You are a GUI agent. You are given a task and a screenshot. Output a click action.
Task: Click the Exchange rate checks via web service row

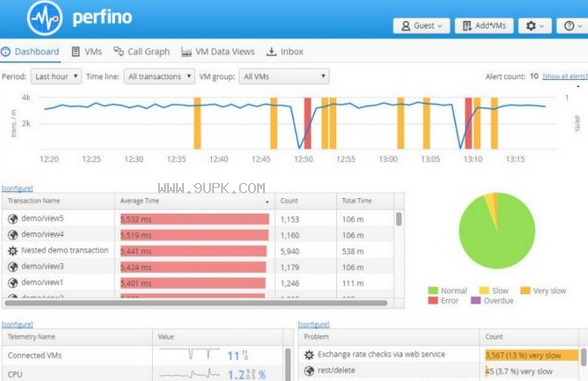pyautogui.click(x=439, y=355)
